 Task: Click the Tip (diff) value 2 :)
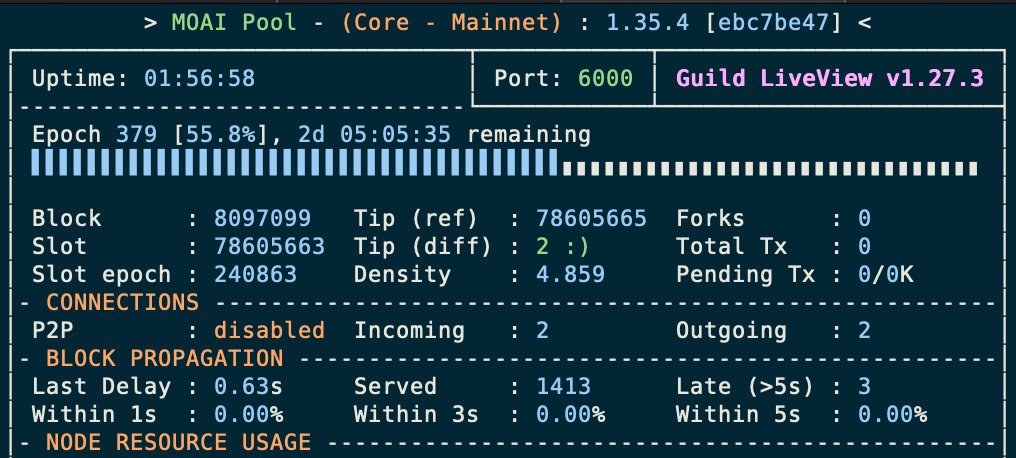coord(563,246)
